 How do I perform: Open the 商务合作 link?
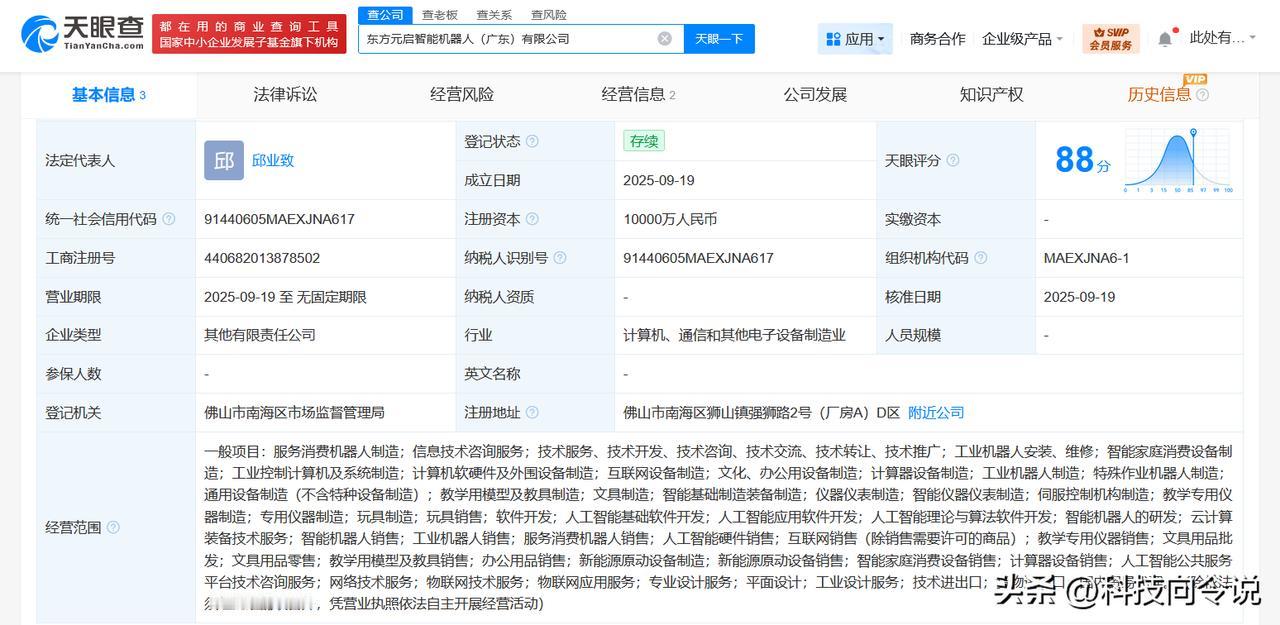937,39
